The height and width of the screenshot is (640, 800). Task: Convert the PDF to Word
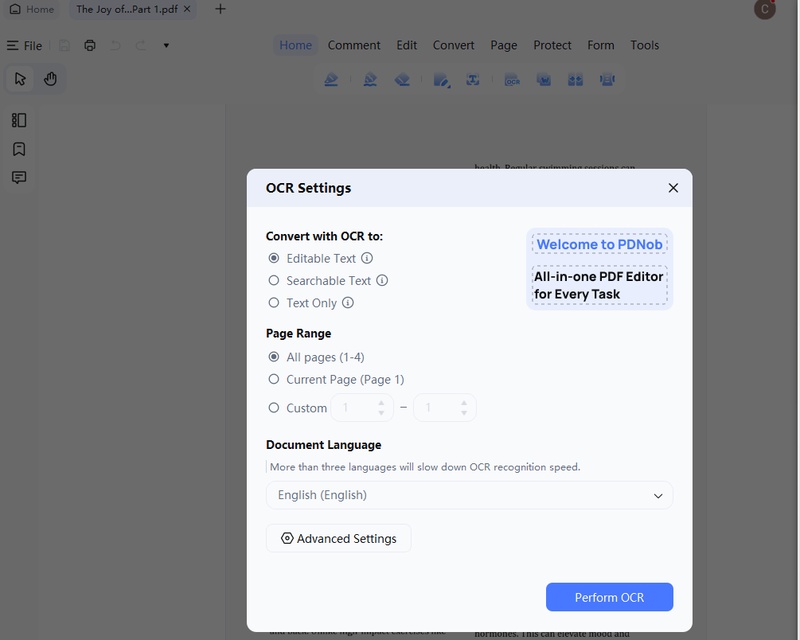[543, 79]
